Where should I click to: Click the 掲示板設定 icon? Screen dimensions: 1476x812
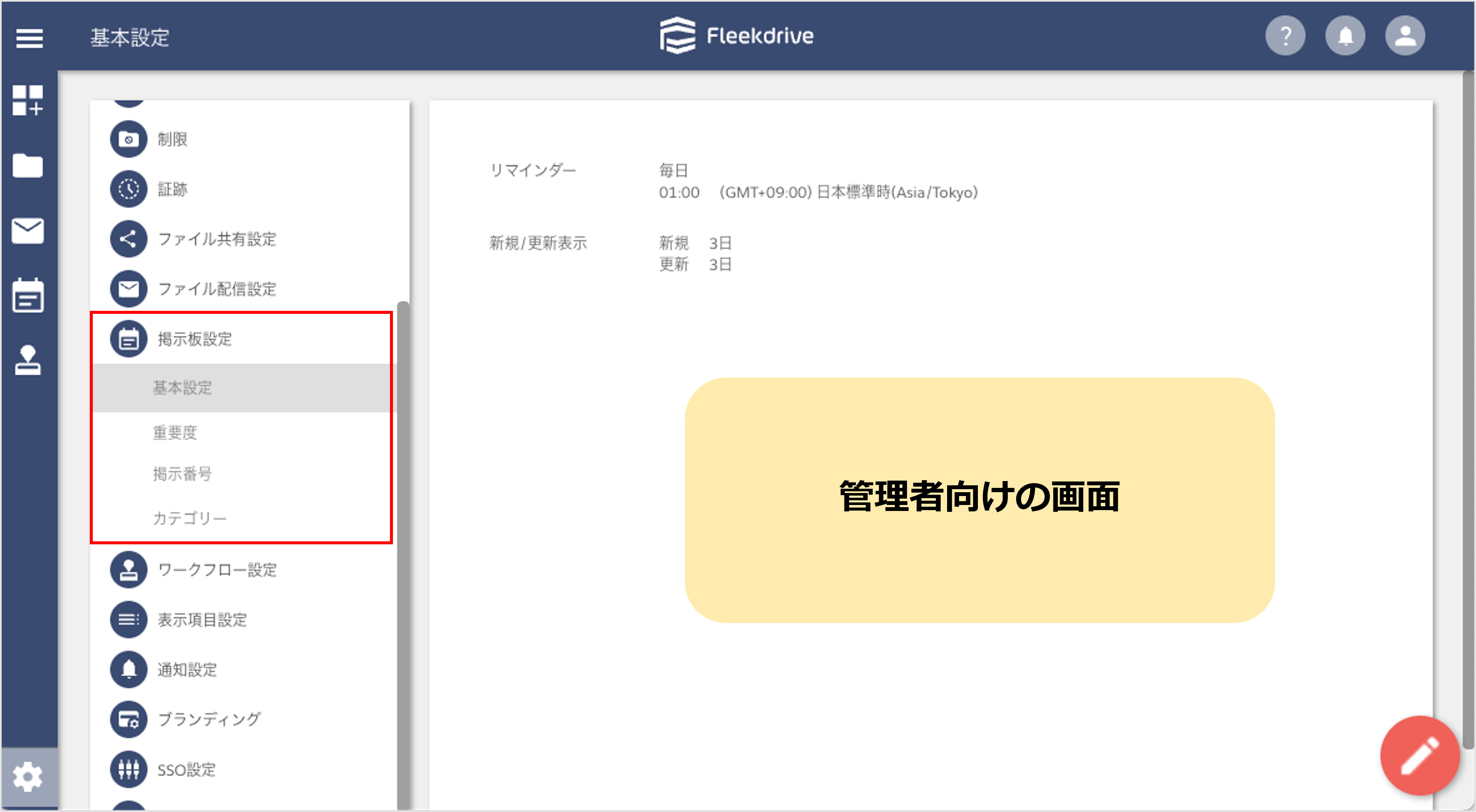(128, 339)
